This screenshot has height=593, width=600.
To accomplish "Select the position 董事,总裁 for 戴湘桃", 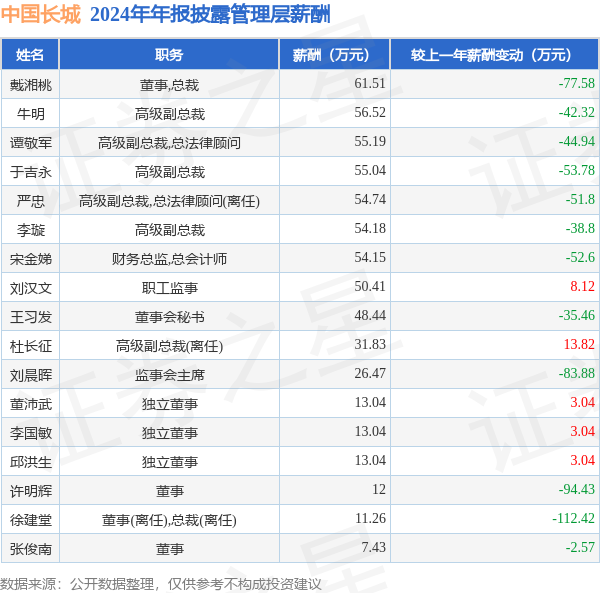I will coord(169,85).
